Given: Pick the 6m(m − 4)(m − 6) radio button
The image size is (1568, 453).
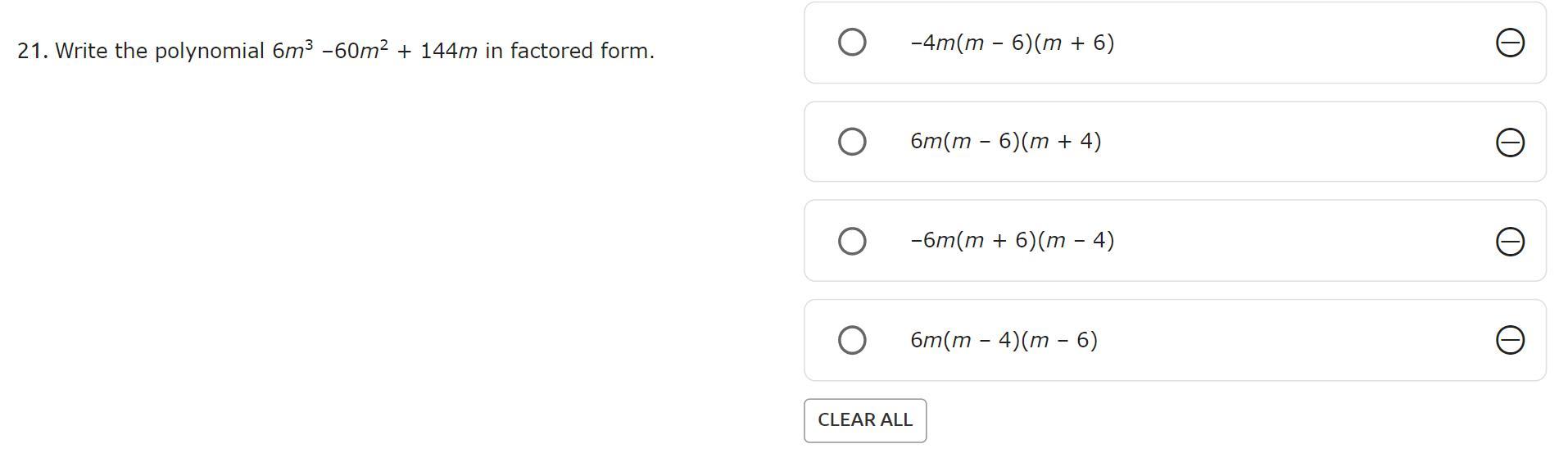Looking at the screenshot, I should (852, 340).
